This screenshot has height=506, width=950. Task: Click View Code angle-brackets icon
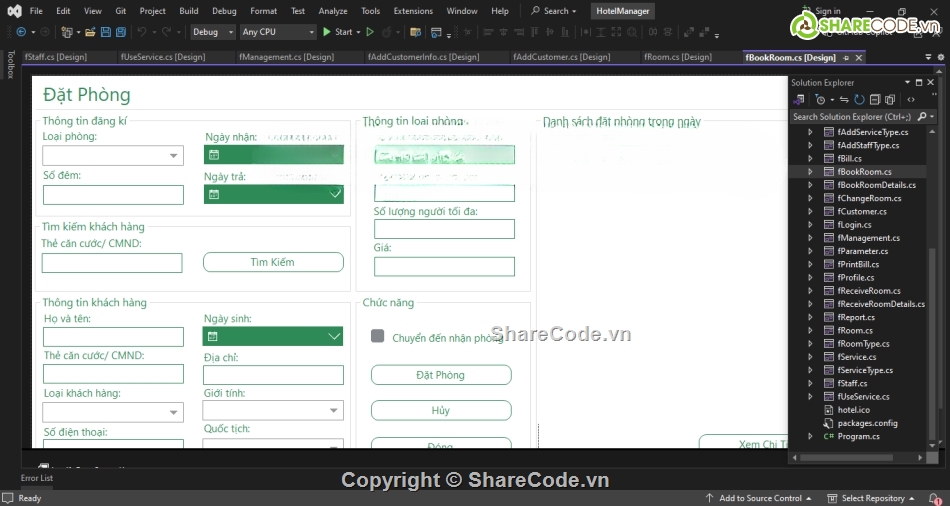pyautogui.click(x=911, y=99)
